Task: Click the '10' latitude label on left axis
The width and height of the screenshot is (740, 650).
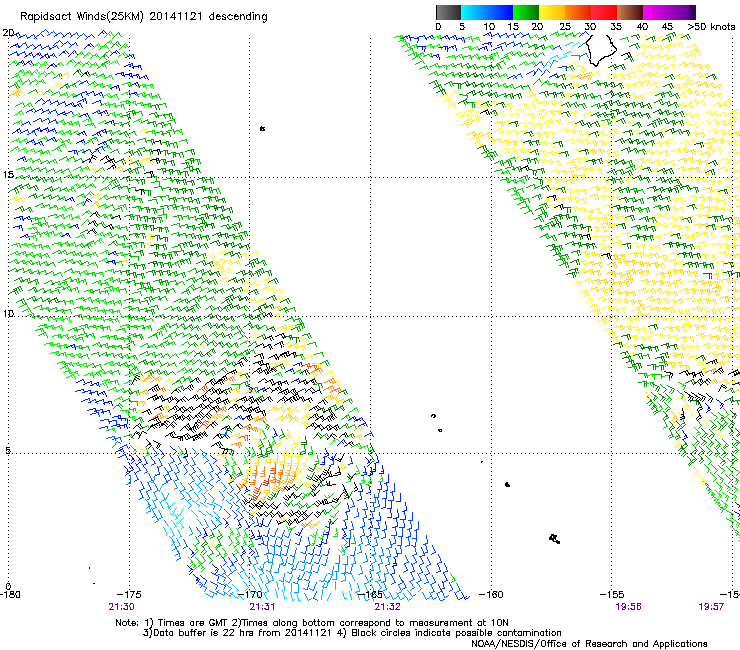Action: [x=8, y=313]
